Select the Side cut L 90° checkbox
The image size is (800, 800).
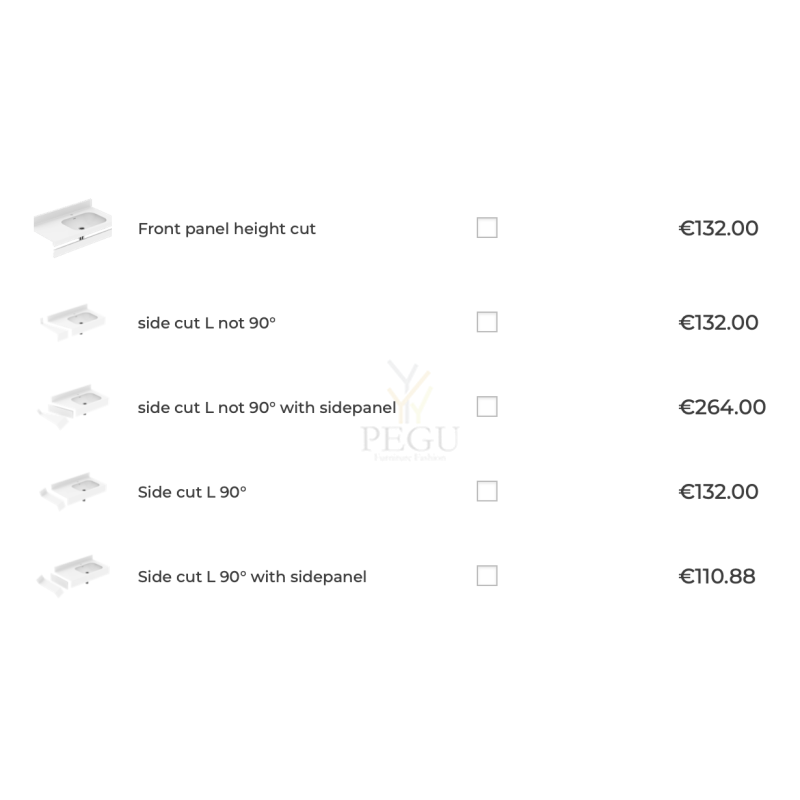(487, 491)
